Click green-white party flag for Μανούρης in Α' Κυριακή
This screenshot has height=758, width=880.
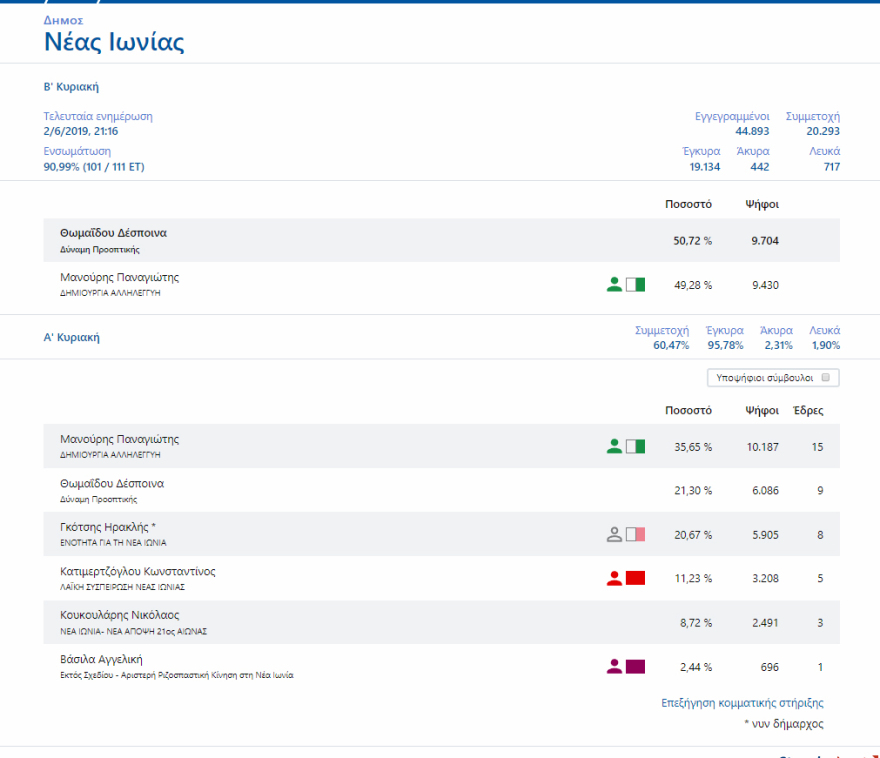(635, 447)
